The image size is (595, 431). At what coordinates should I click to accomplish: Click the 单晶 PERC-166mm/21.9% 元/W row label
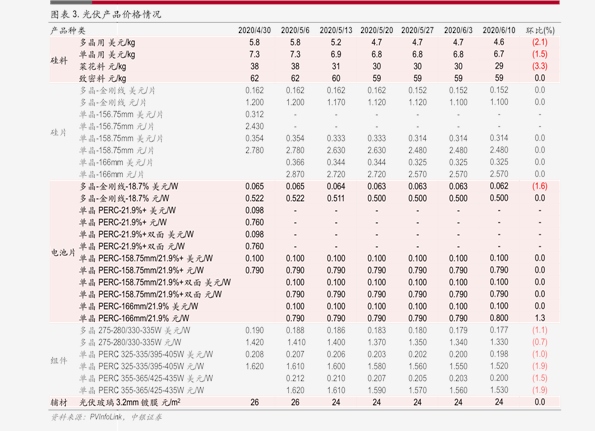[x=134, y=318]
